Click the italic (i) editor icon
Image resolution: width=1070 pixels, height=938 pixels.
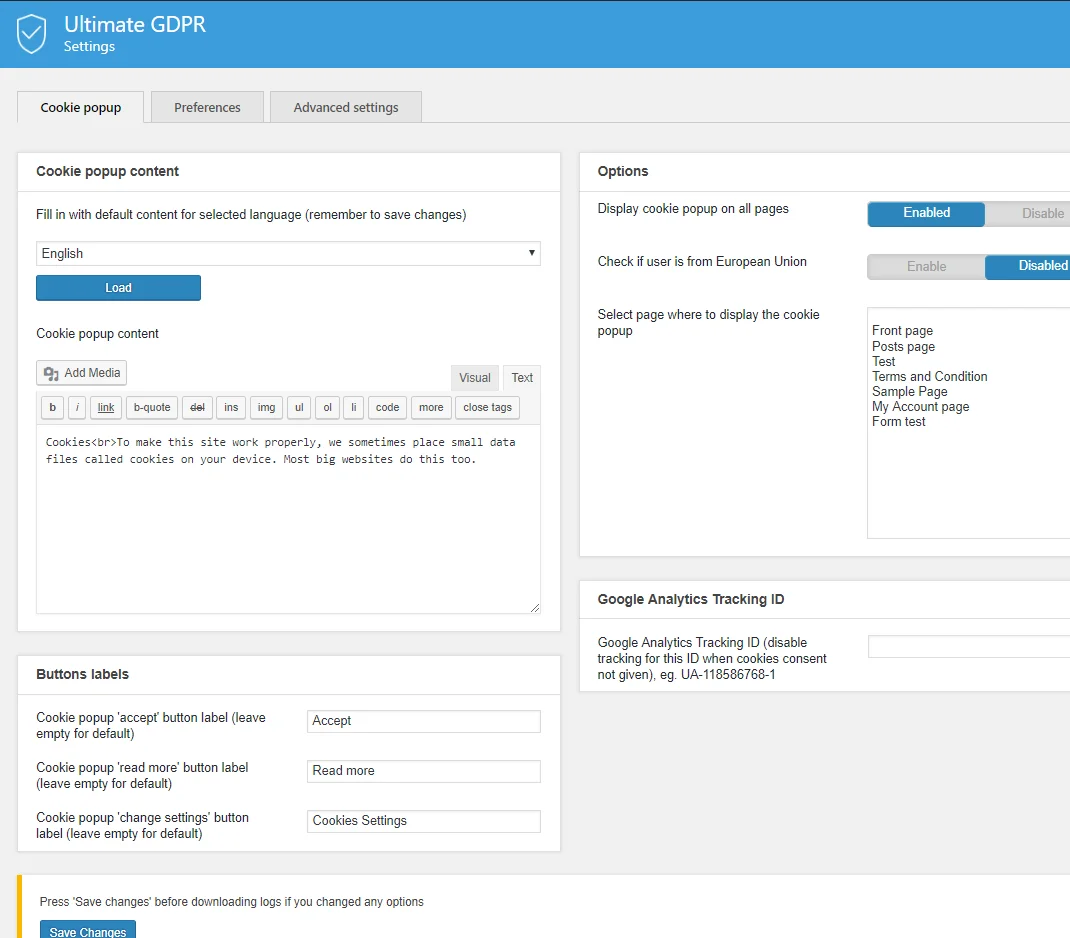[76, 407]
